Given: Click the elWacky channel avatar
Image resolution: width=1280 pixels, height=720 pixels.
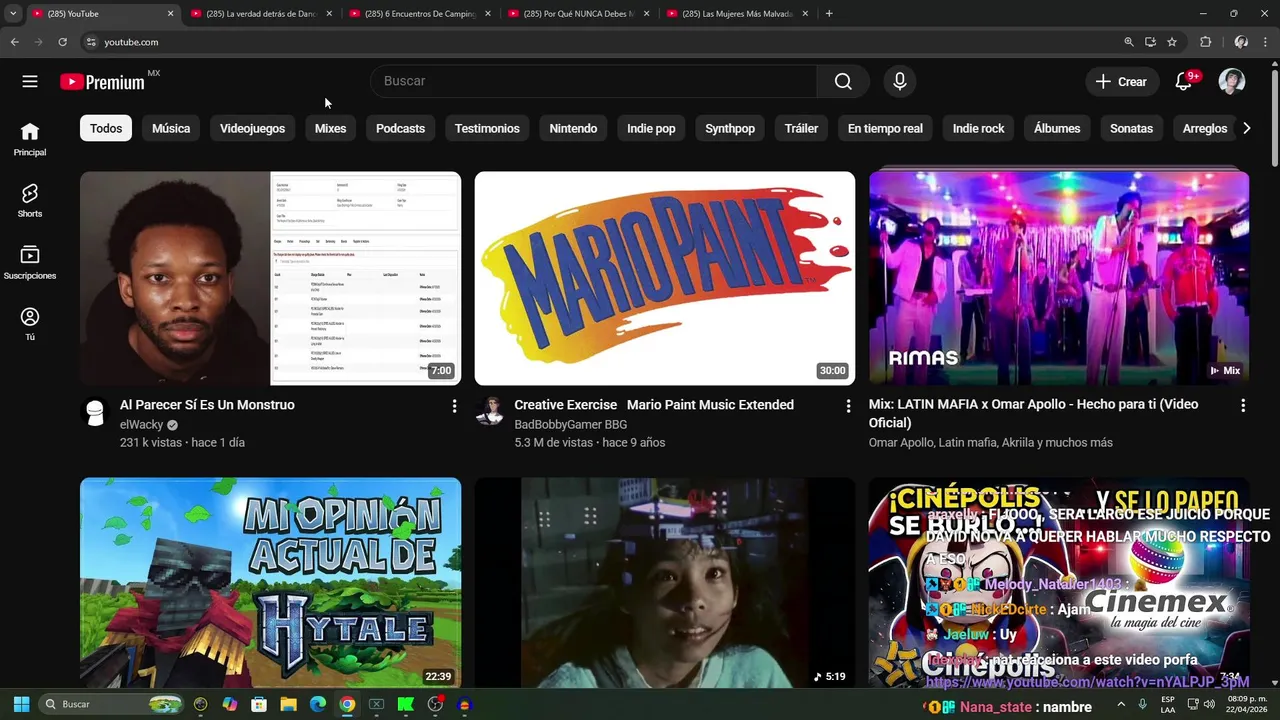Looking at the screenshot, I should click(x=95, y=413).
